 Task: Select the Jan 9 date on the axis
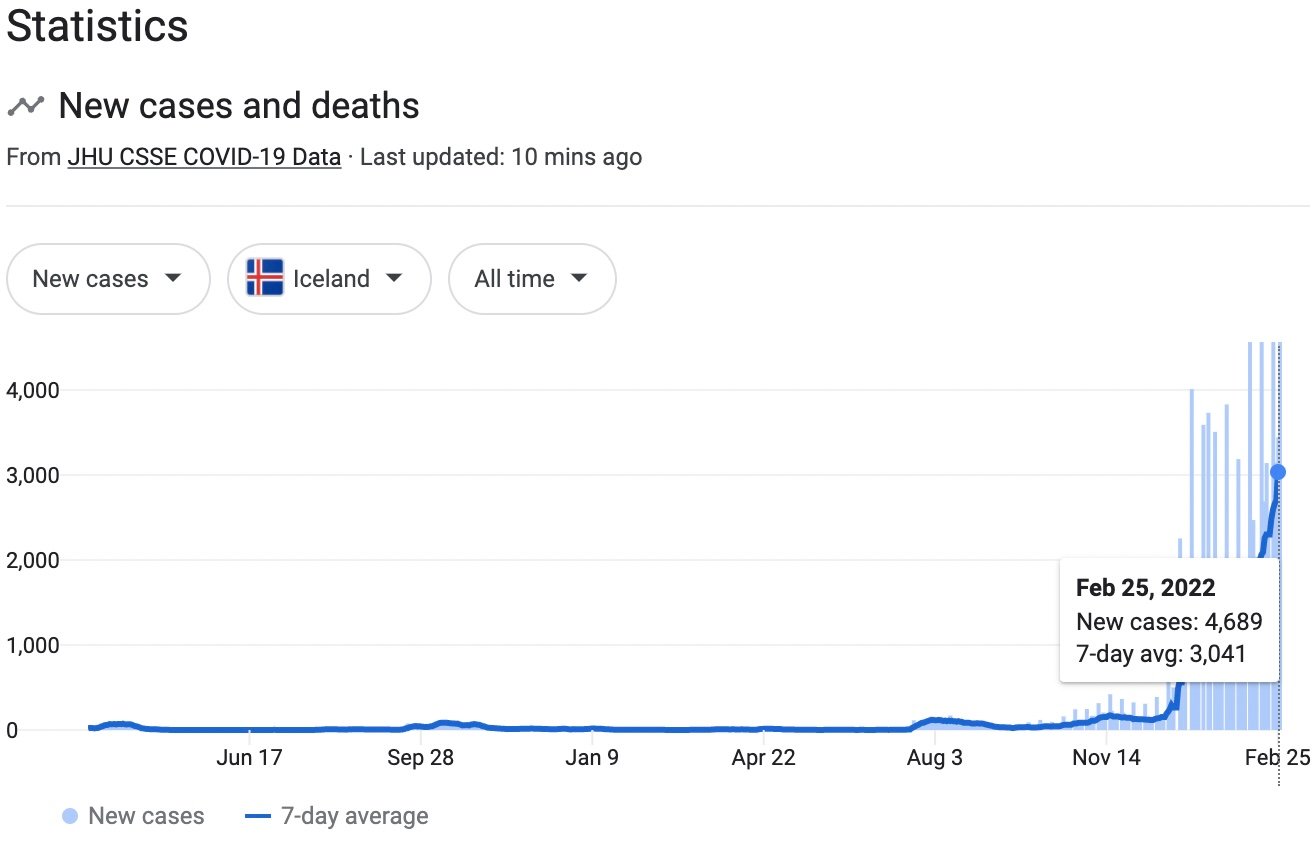point(592,758)
